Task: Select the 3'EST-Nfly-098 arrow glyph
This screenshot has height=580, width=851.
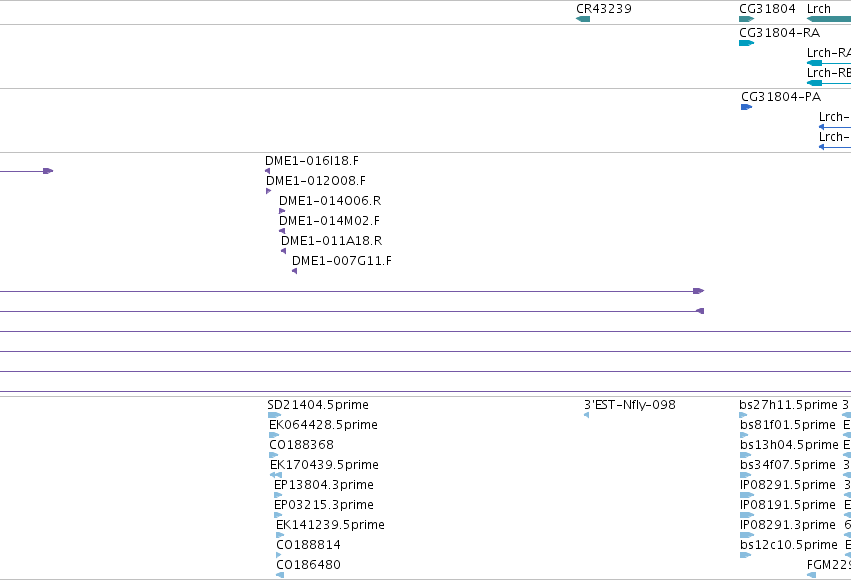Action: (586, 415)
